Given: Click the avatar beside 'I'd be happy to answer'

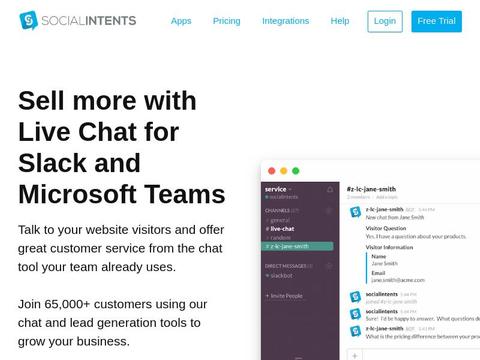Looking at the screenshot, I should [x=355, y=314].
